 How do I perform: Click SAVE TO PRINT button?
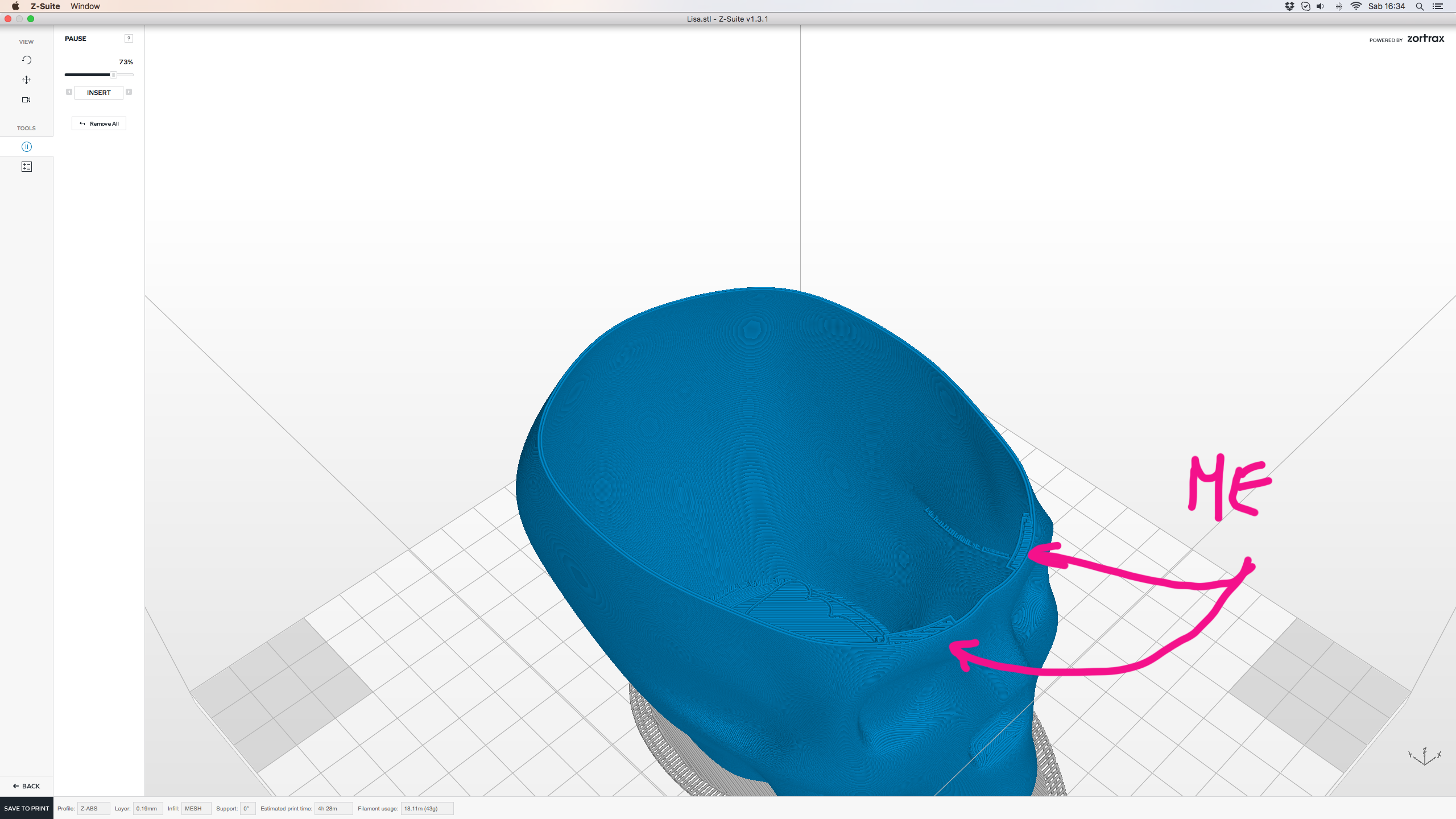[27, 808]
